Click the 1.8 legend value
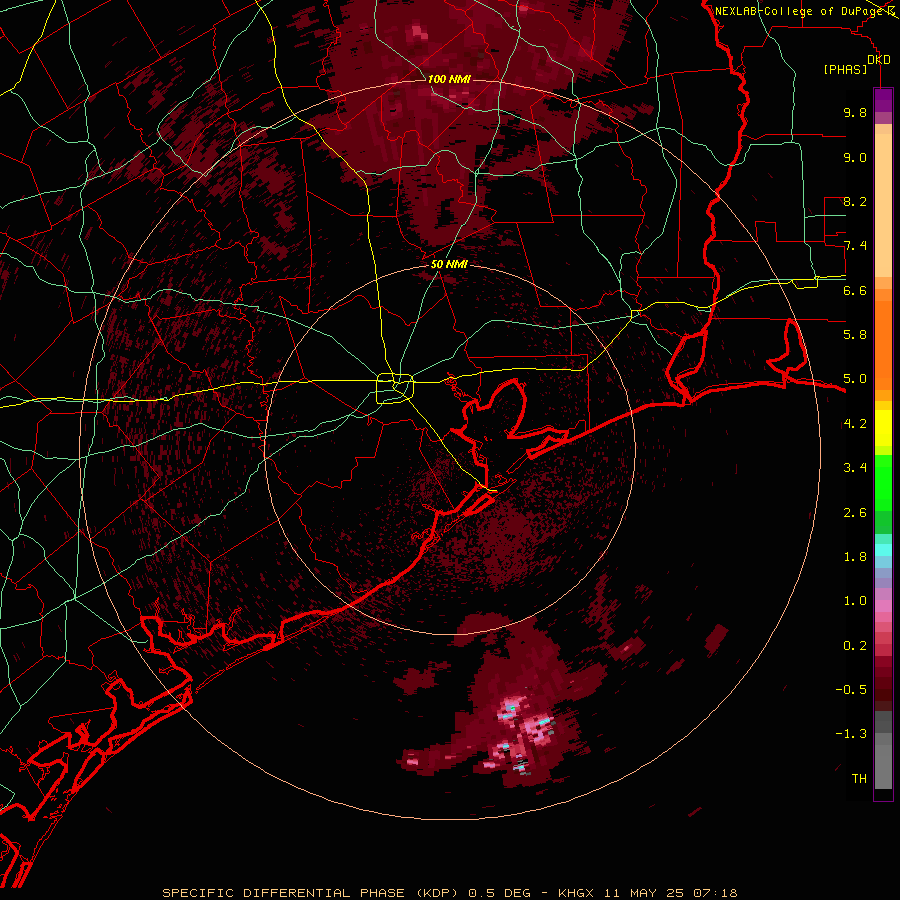This screenshot has width=900, height=900. pyautogui.click(x=855, y=557)
